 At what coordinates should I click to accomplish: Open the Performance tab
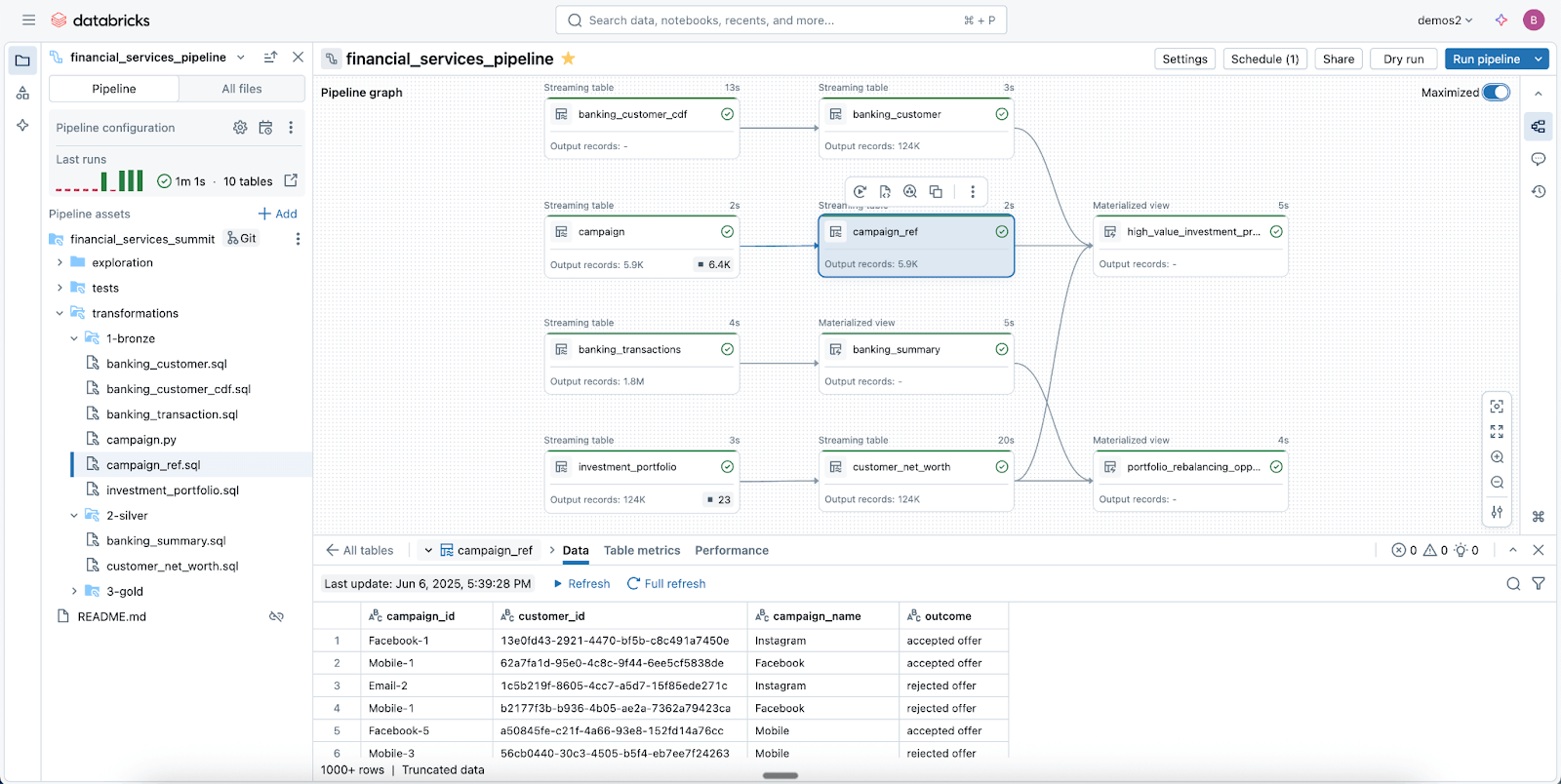(x=732, y=551)
